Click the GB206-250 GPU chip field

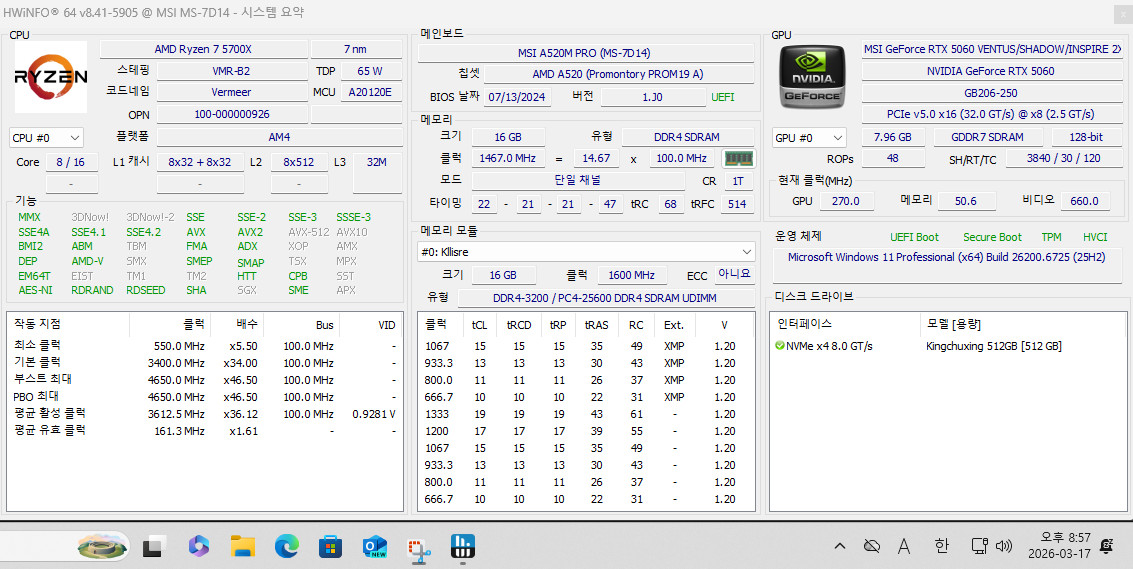991,93
